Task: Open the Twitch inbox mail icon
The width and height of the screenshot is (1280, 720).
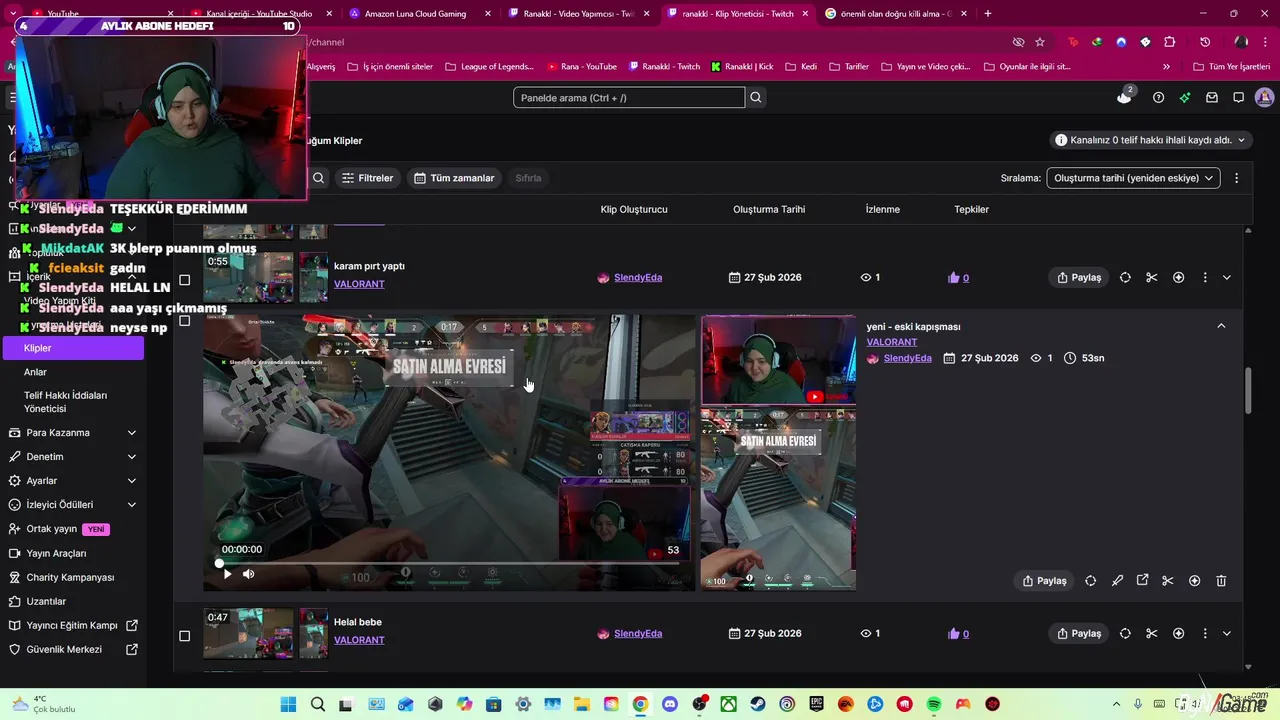Action: [1212, 97]
